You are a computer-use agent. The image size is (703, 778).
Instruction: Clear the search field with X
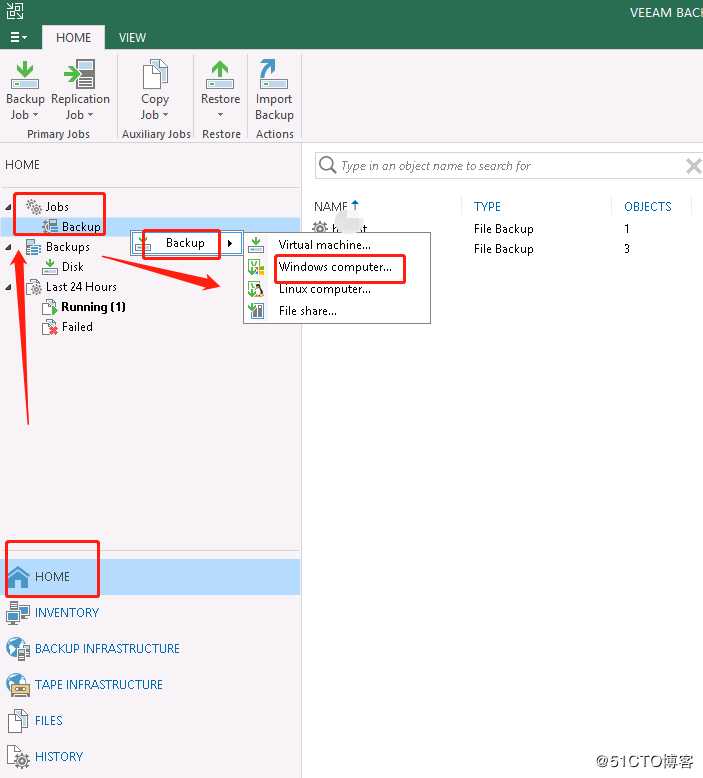(x=694, y=166)
